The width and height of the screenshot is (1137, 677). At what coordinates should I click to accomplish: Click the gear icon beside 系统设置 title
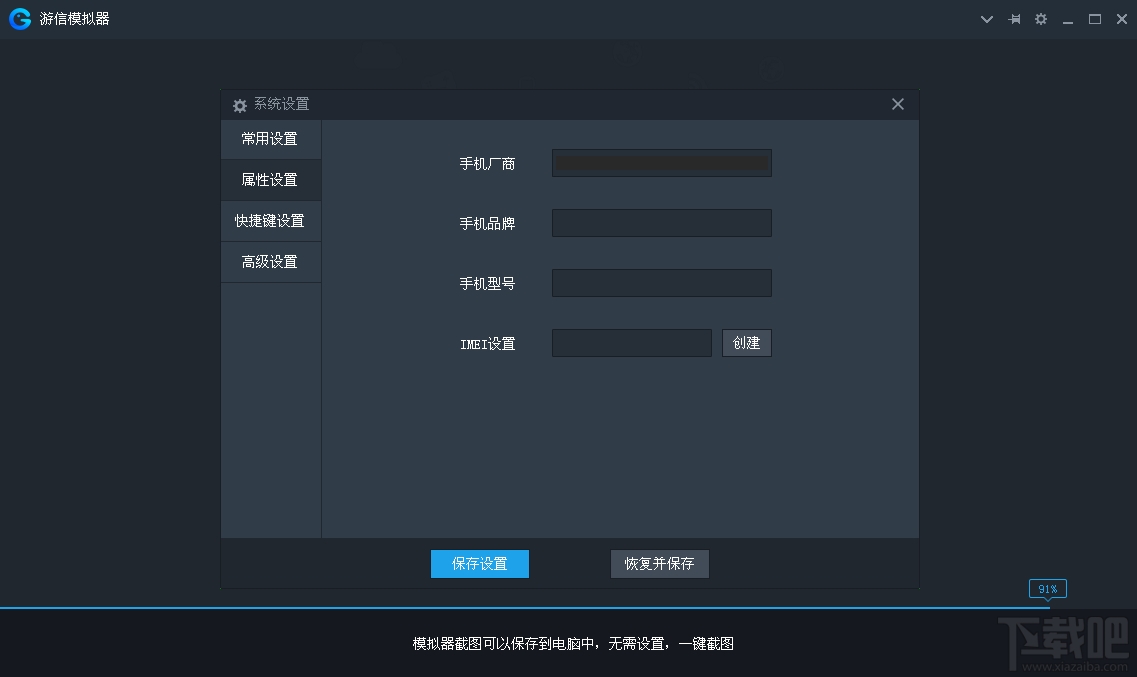(x=239, y=104)
